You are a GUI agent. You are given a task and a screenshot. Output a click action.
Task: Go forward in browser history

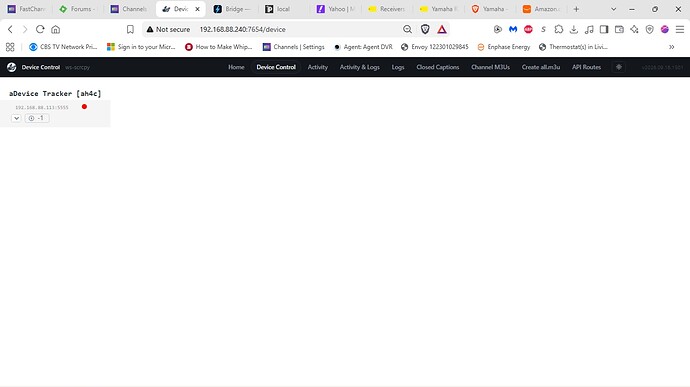click(25, 29)
